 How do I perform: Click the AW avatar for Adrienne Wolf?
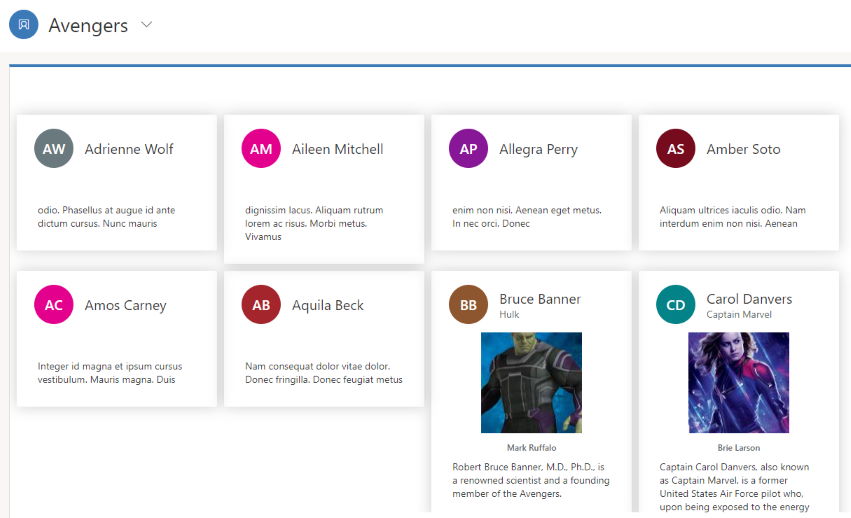tap(54, 148)
